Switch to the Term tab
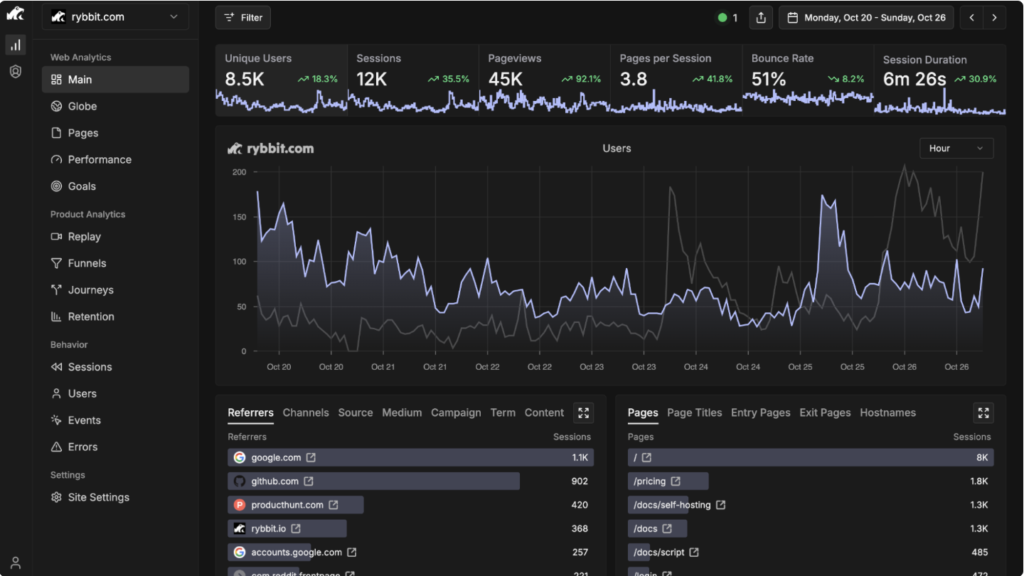Screen dimensions: 1024x576 (503, 413)
